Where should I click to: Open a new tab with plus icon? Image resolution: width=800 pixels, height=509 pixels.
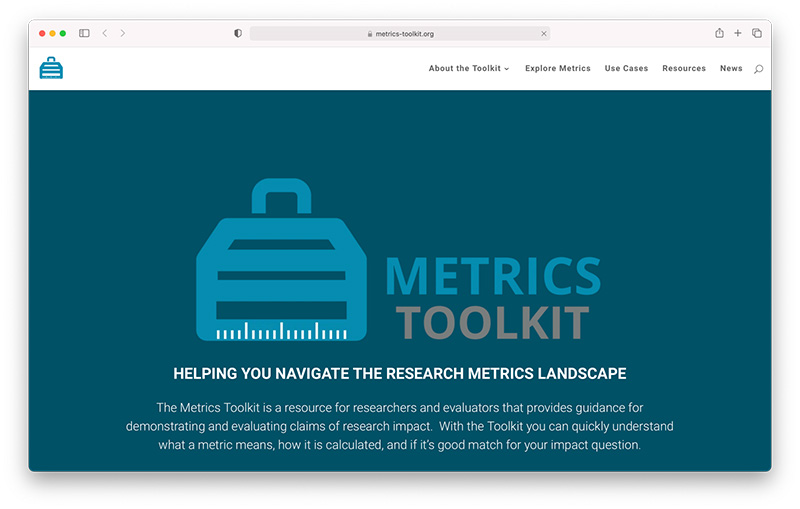click(x=738, y=33)
